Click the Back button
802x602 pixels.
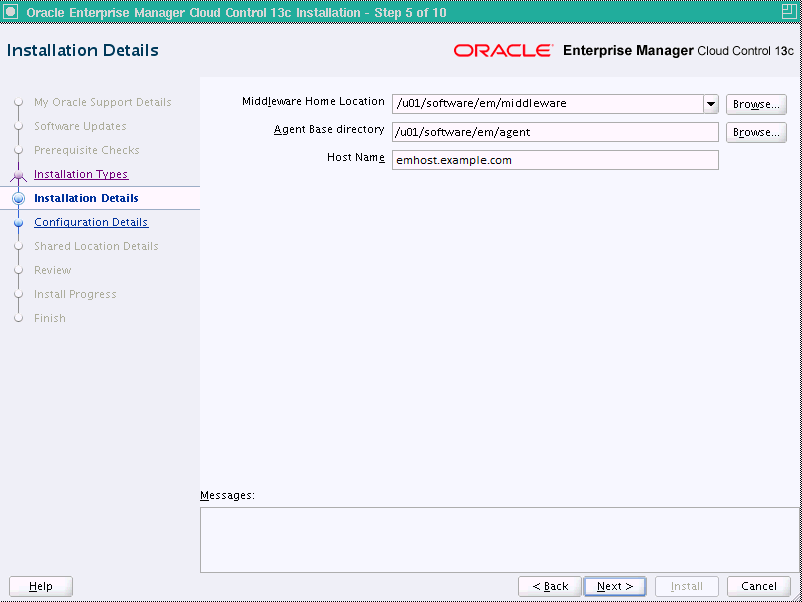[550, 586]
